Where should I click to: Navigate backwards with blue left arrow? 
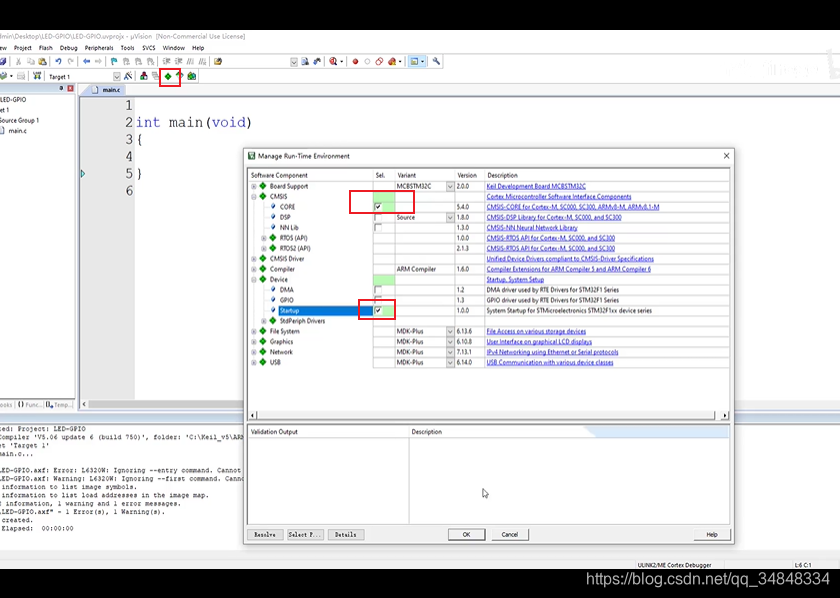click(x=86, y=62)
